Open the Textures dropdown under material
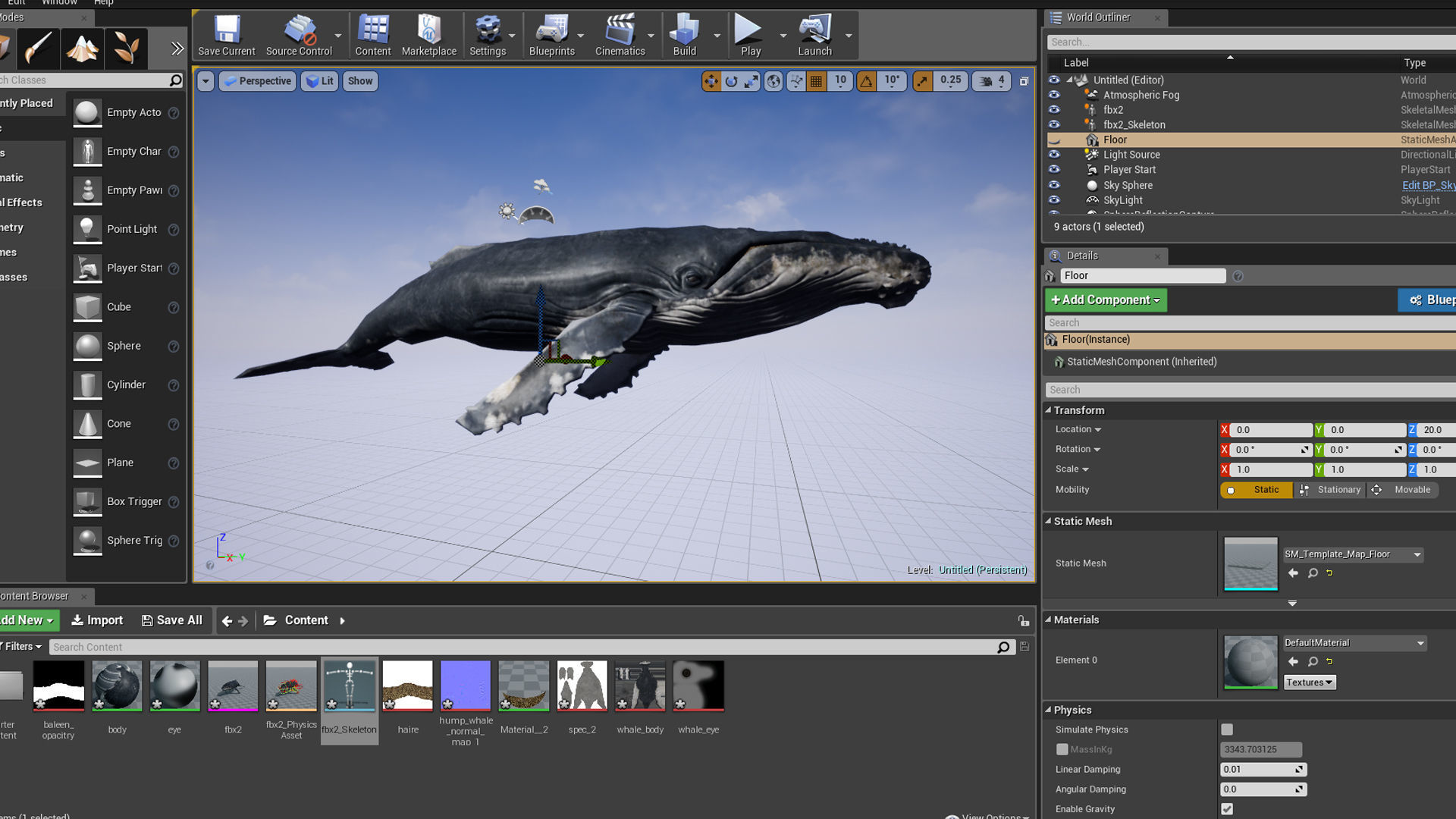Screen dimensions: 1456x819 1309,682
